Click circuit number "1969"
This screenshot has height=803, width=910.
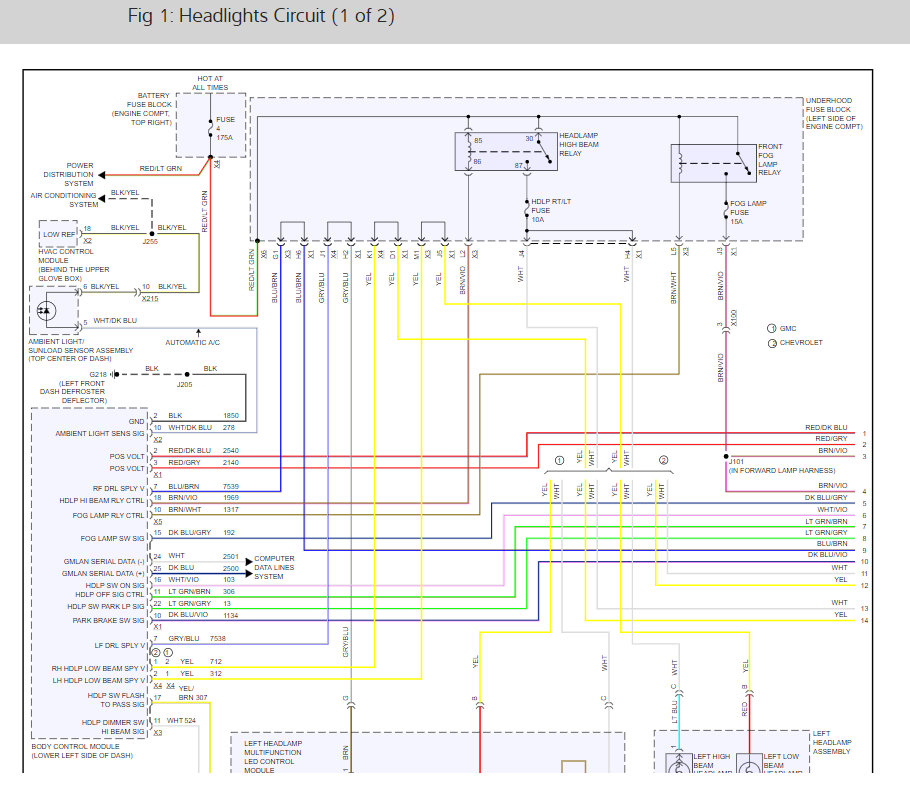tap(230, 497)
